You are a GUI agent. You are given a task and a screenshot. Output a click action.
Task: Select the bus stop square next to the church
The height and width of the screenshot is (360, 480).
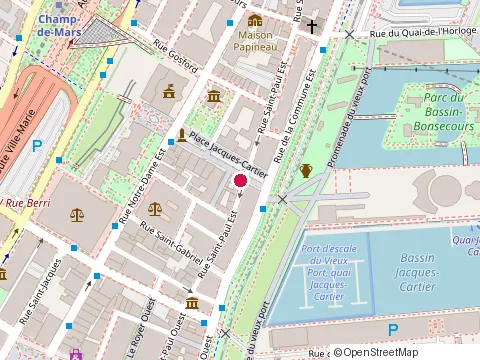(x=323, y=50)
